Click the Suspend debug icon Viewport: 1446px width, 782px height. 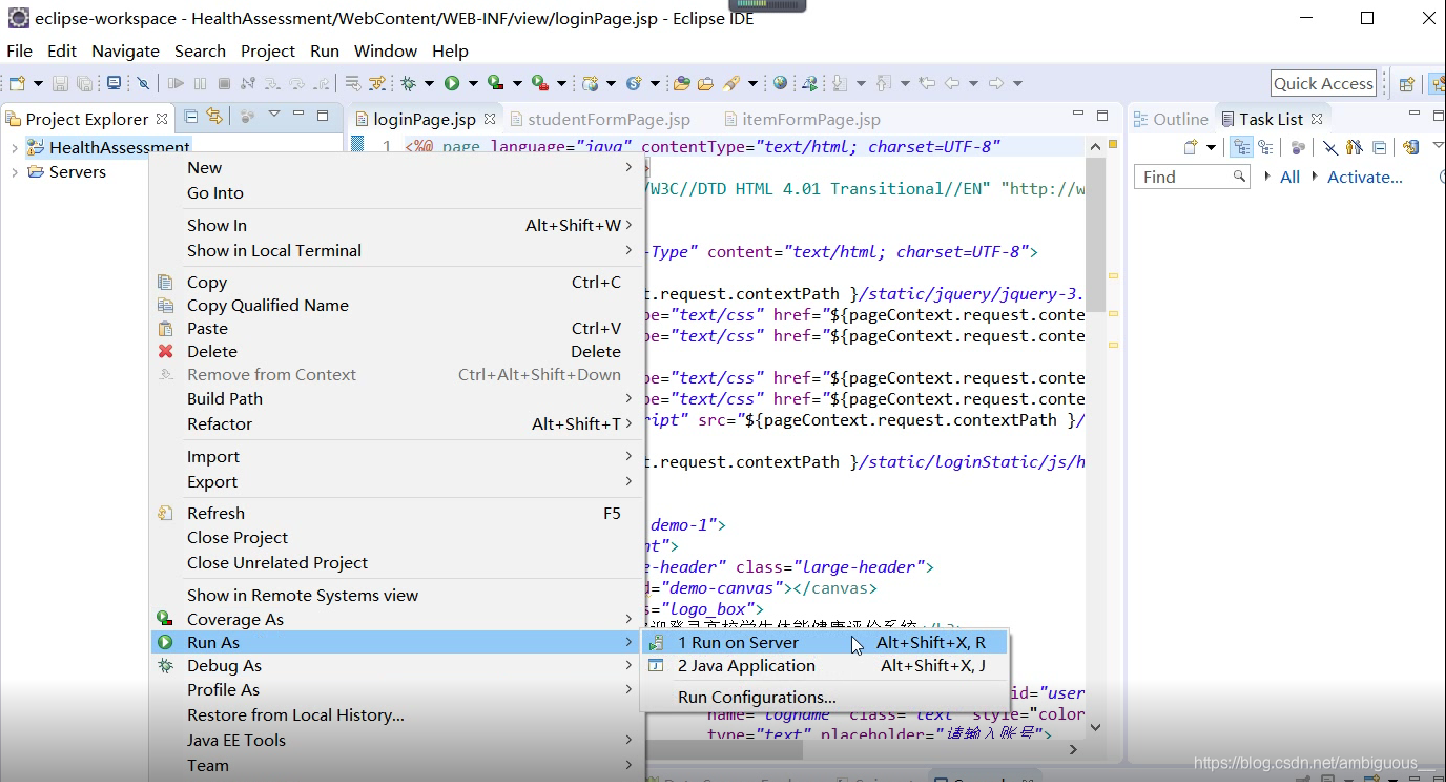(x=200, y=83)
